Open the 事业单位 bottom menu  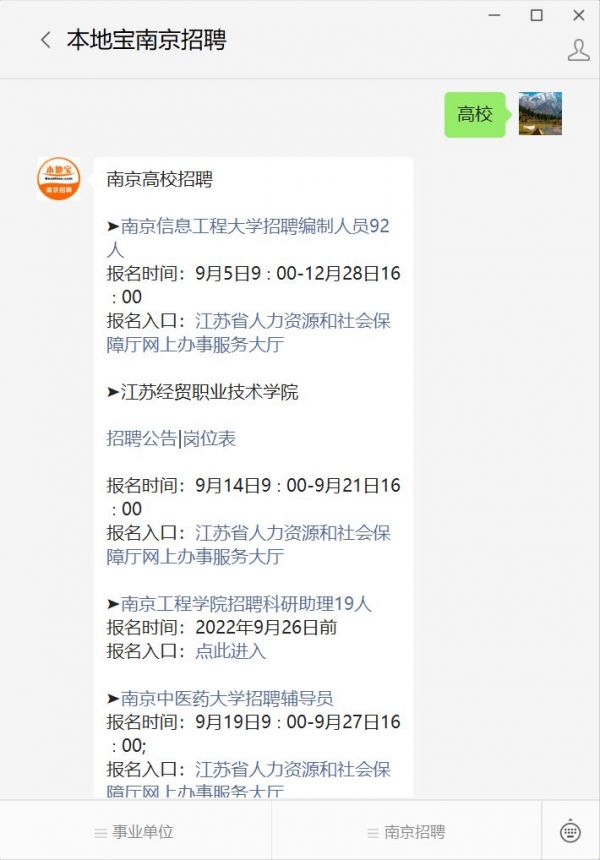click(134, 831)
